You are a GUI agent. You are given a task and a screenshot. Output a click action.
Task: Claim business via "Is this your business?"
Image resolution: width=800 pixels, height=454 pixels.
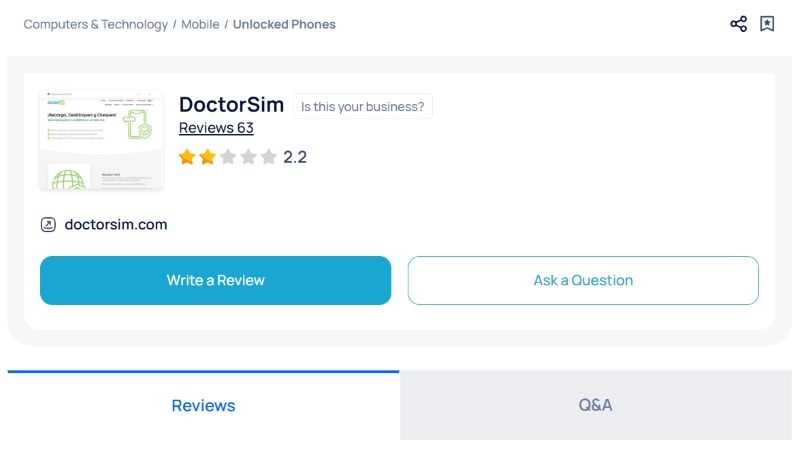tap(363, 107)
